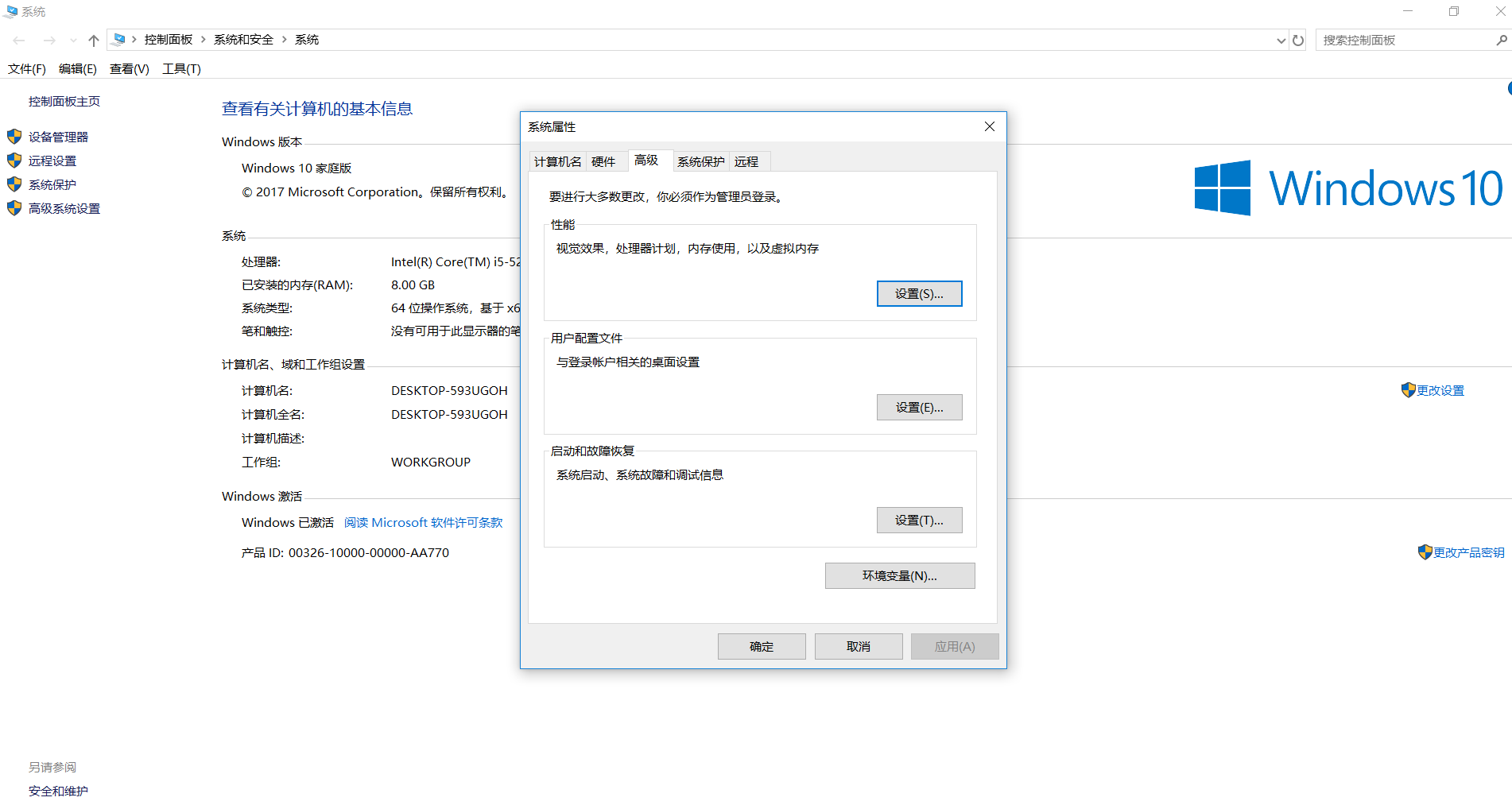Screen dimensions: 1512x809
Task: Click the shield icon beside 设备管理器
Action: (14, 137)
